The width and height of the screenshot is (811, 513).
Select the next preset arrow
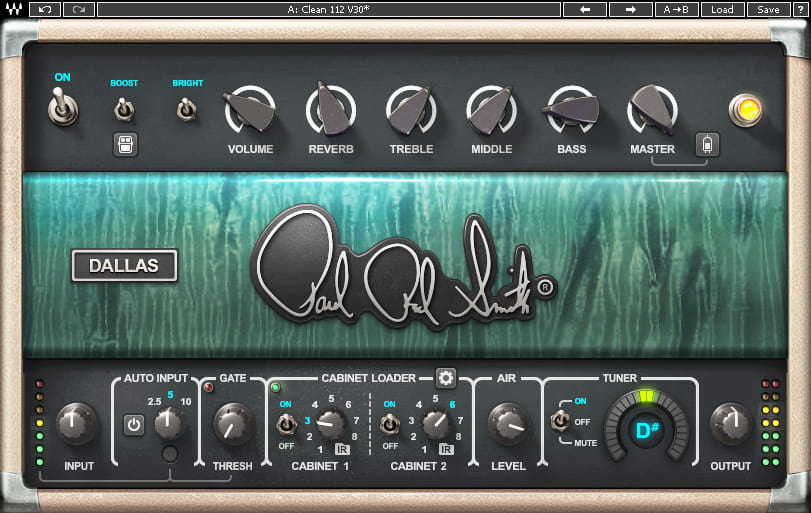(x=631, y=9)
